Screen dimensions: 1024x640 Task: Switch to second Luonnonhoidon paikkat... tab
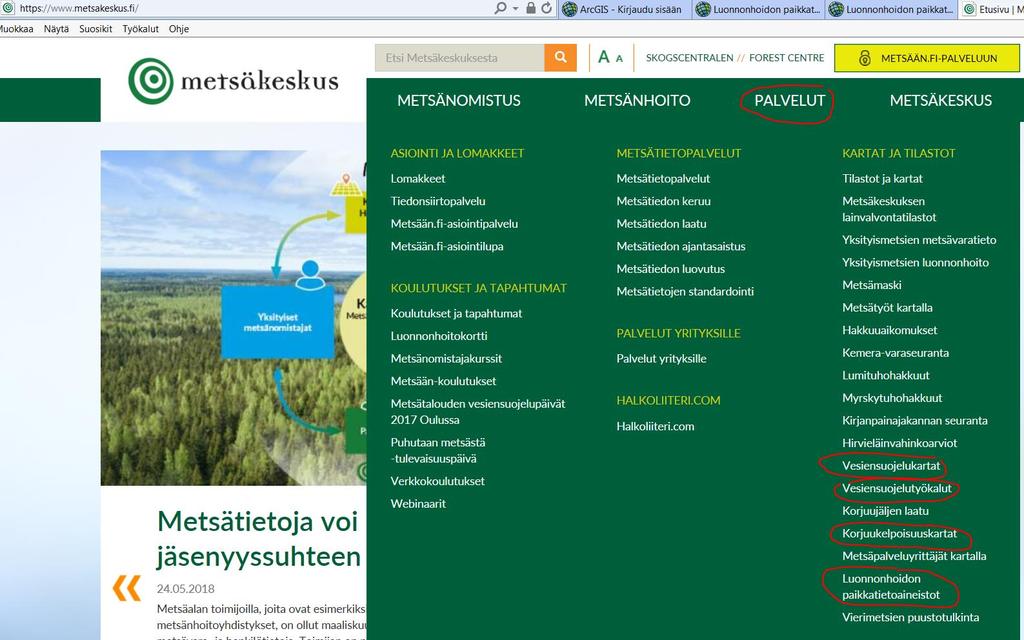[x=891, y=9]
